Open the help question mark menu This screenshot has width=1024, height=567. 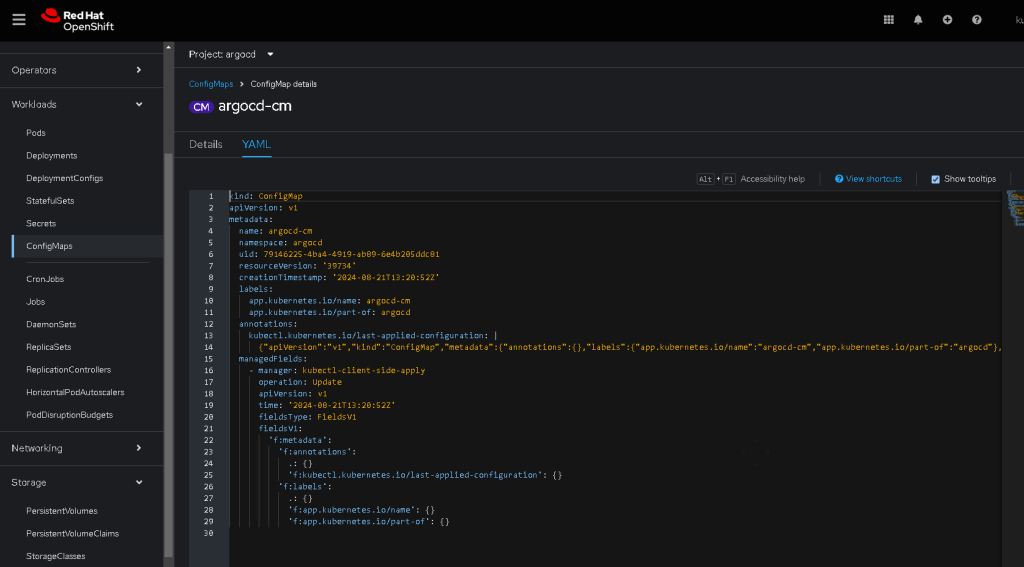pos(977,20)
